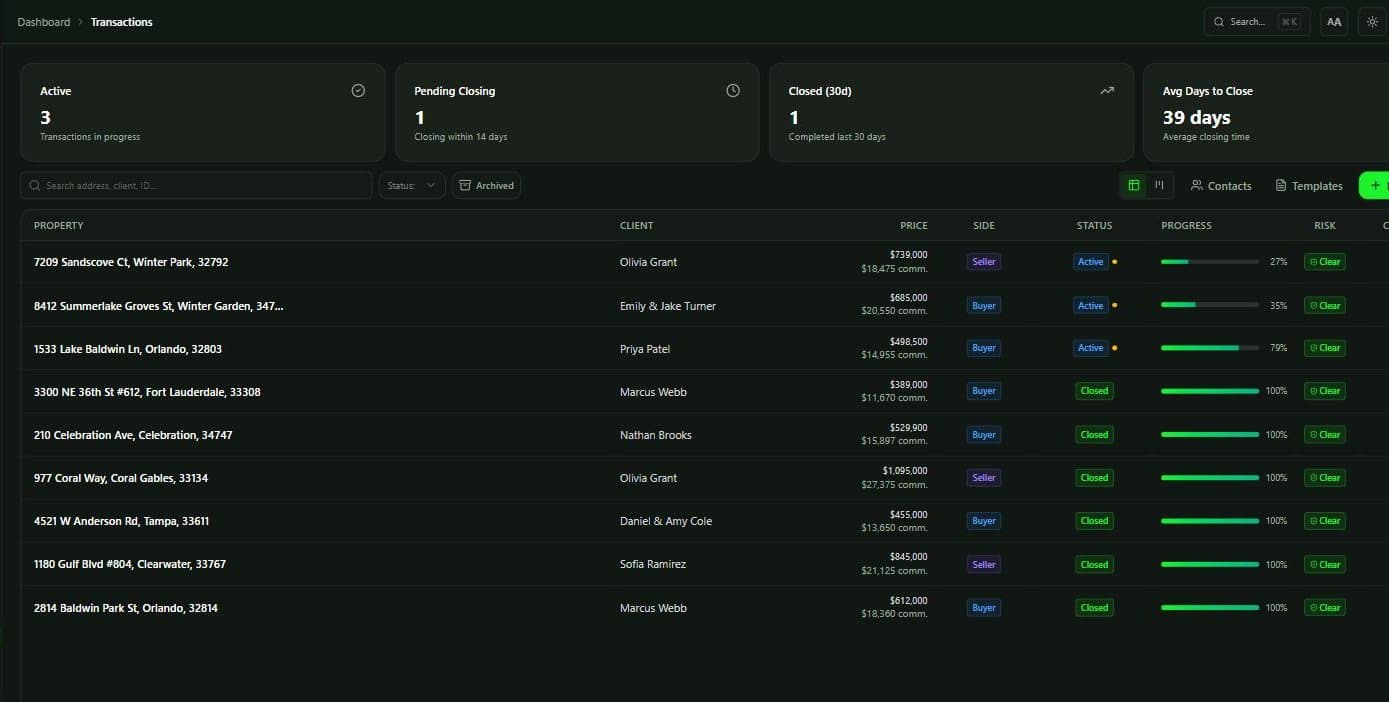Click the check-circle icon on the Active card

pyautogui.click(x=358, y=91)
